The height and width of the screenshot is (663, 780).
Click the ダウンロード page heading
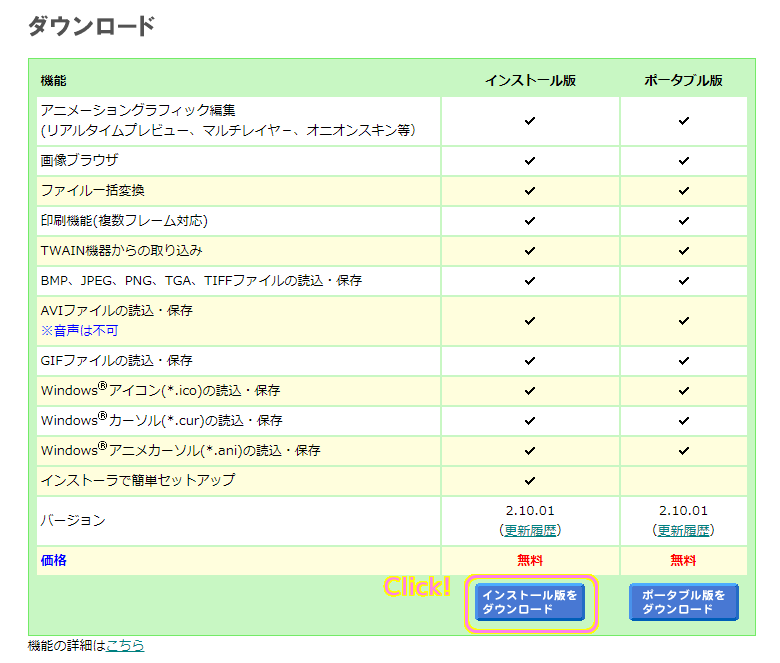(91, 27)
